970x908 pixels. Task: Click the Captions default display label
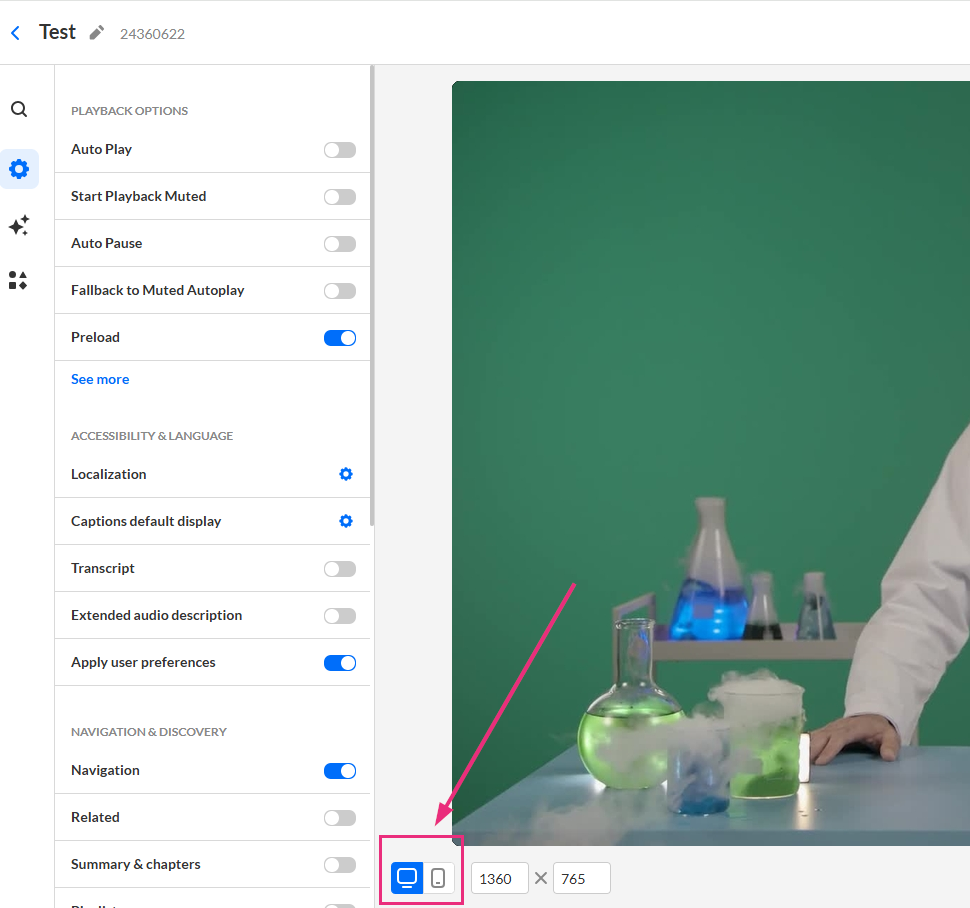(x=146, y=521)
